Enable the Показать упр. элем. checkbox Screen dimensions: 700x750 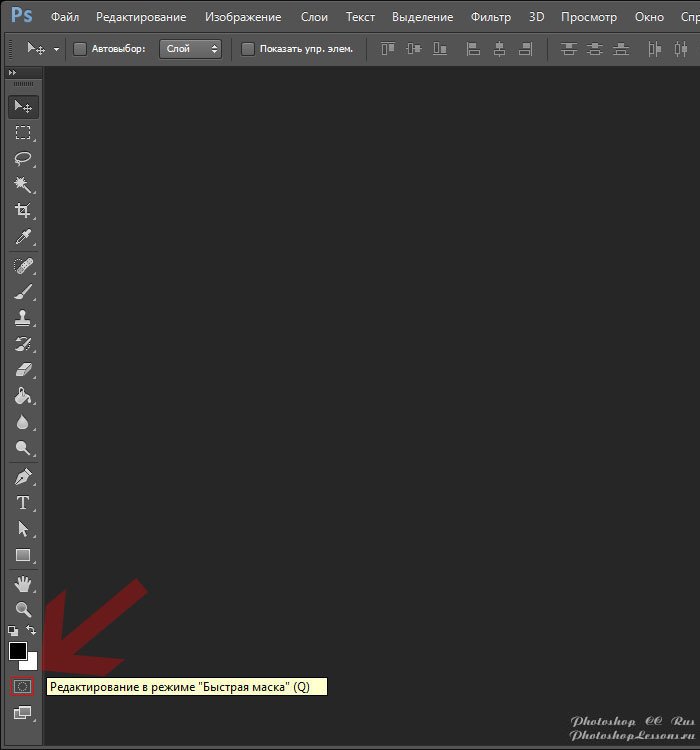(248, 49)
